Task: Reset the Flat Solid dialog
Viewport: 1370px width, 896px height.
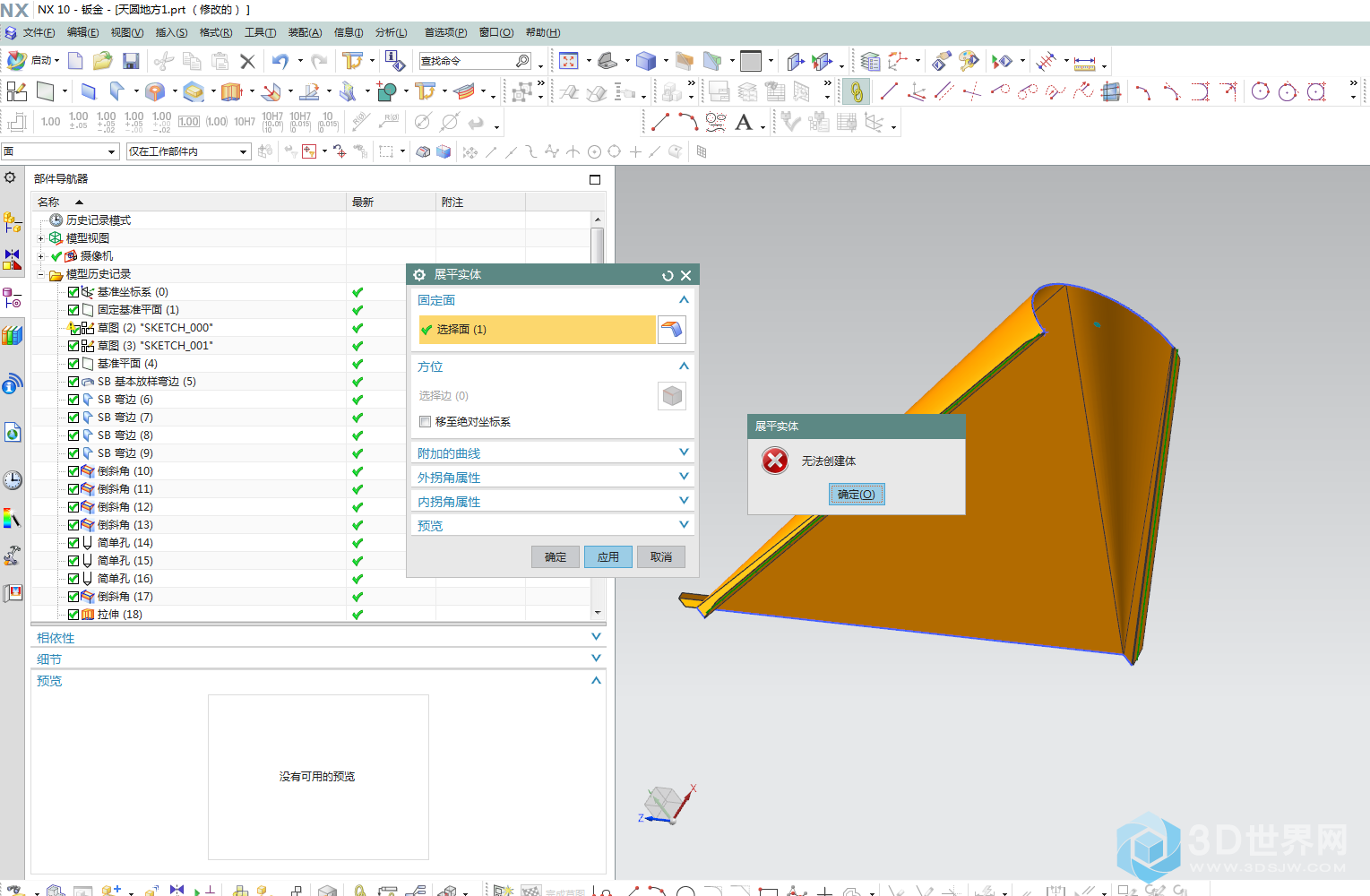Action: click(x=668, y=275)
